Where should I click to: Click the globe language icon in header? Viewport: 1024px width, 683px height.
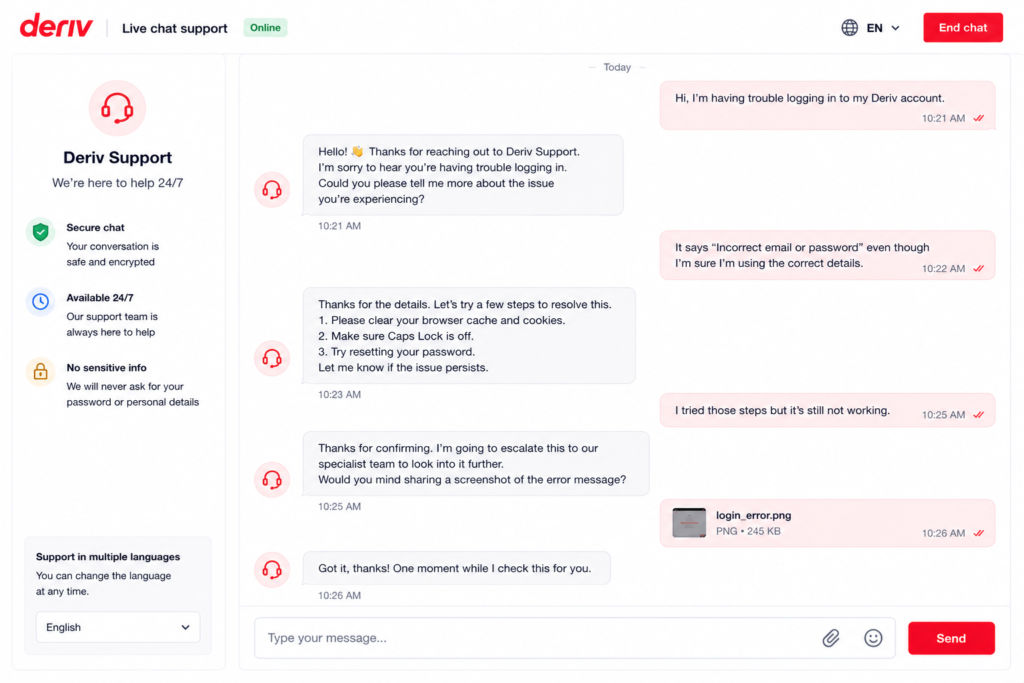coord(849,27)
